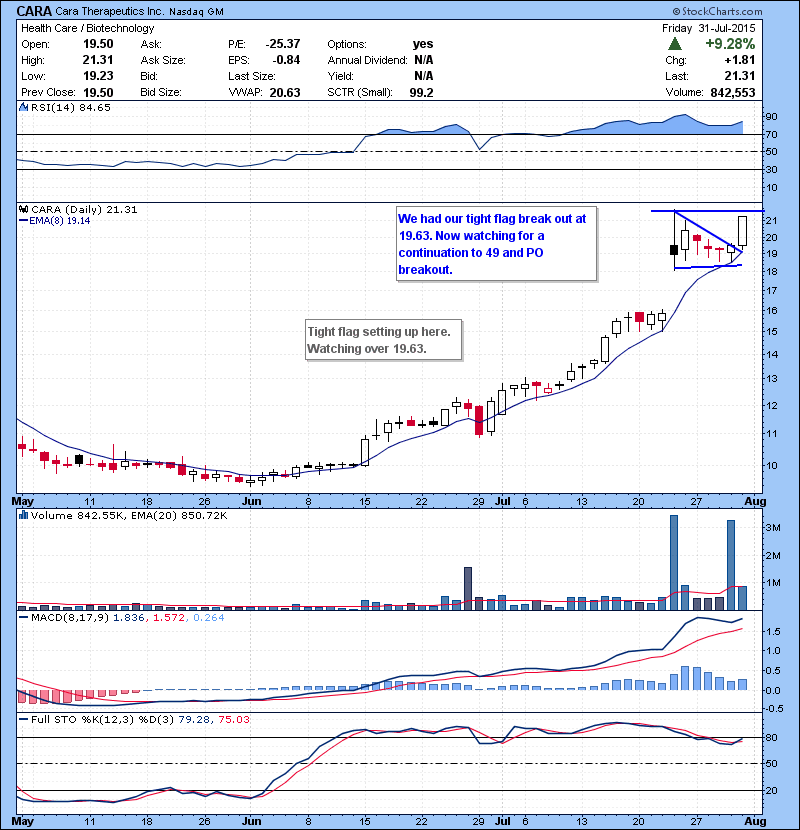Click the Cara Therapeutics Inc. company name
The width and height of the screenshot is (800, 830).
110,11
